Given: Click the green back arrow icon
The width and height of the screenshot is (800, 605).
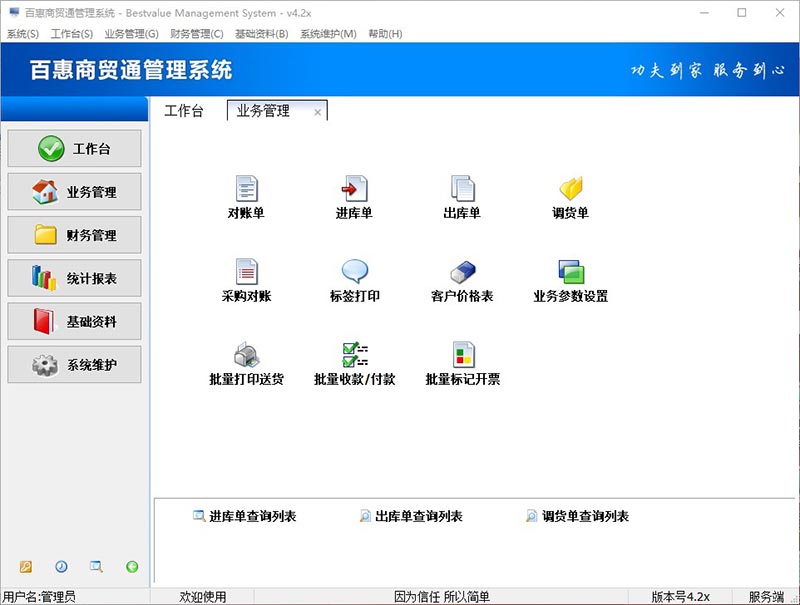Looking at the screenshot, I should [x=132, y=567].
